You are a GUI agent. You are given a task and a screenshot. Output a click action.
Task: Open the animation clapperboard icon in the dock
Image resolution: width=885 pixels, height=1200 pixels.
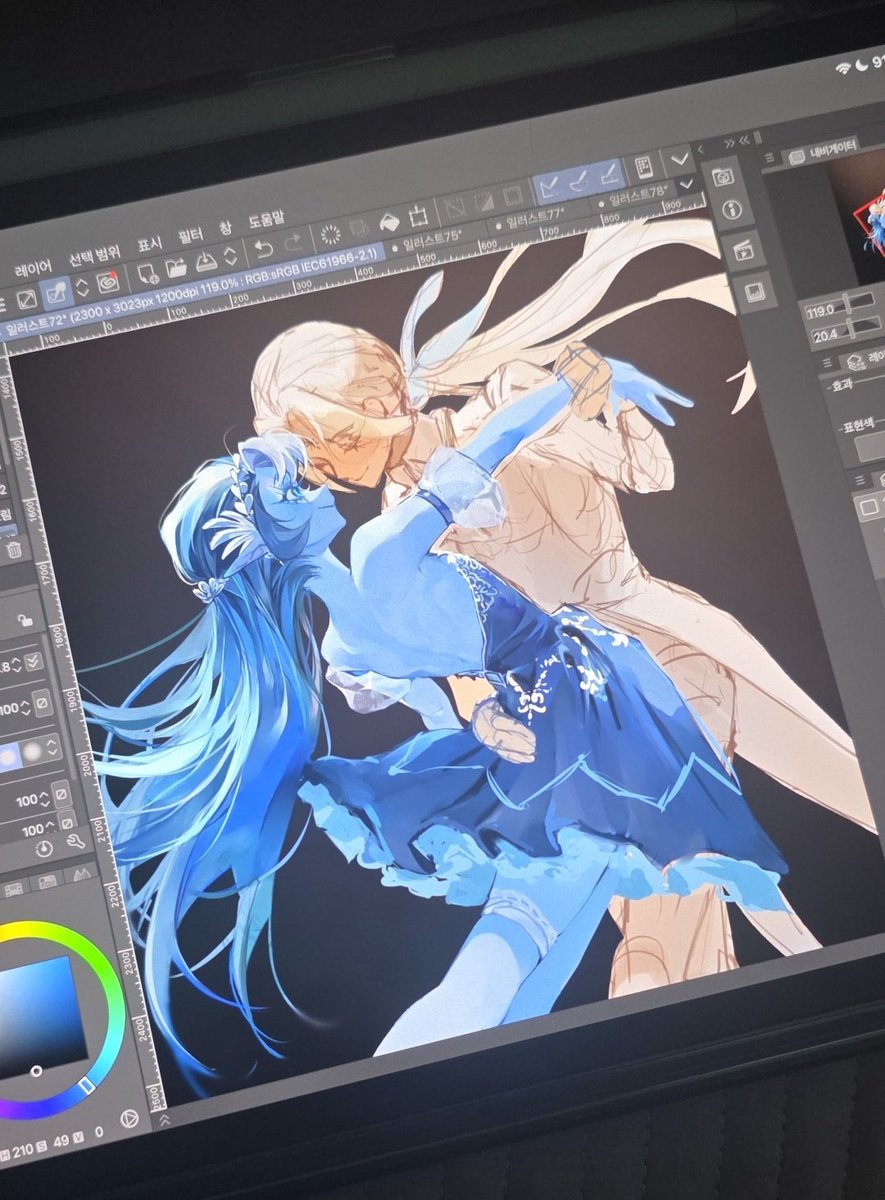[742, 252]
